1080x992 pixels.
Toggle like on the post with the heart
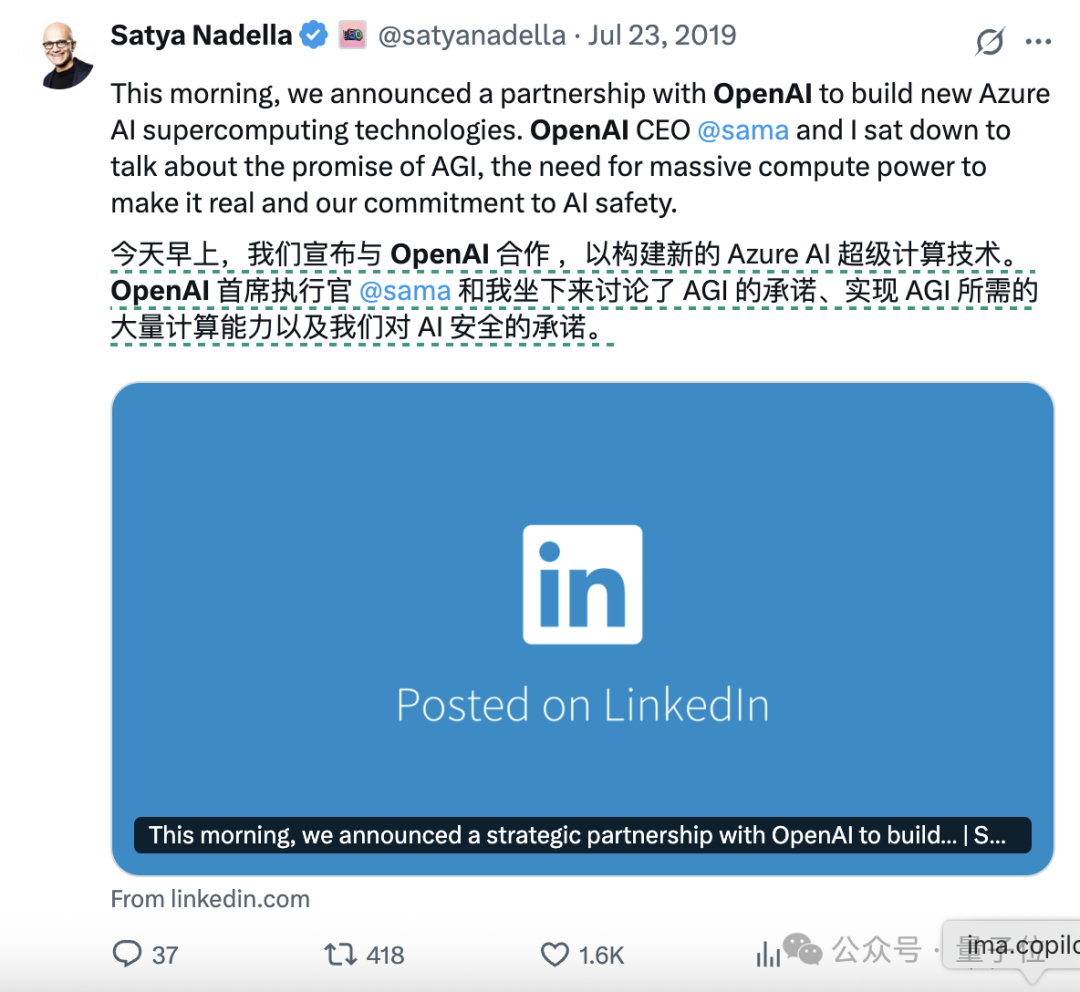pos(553,955)
